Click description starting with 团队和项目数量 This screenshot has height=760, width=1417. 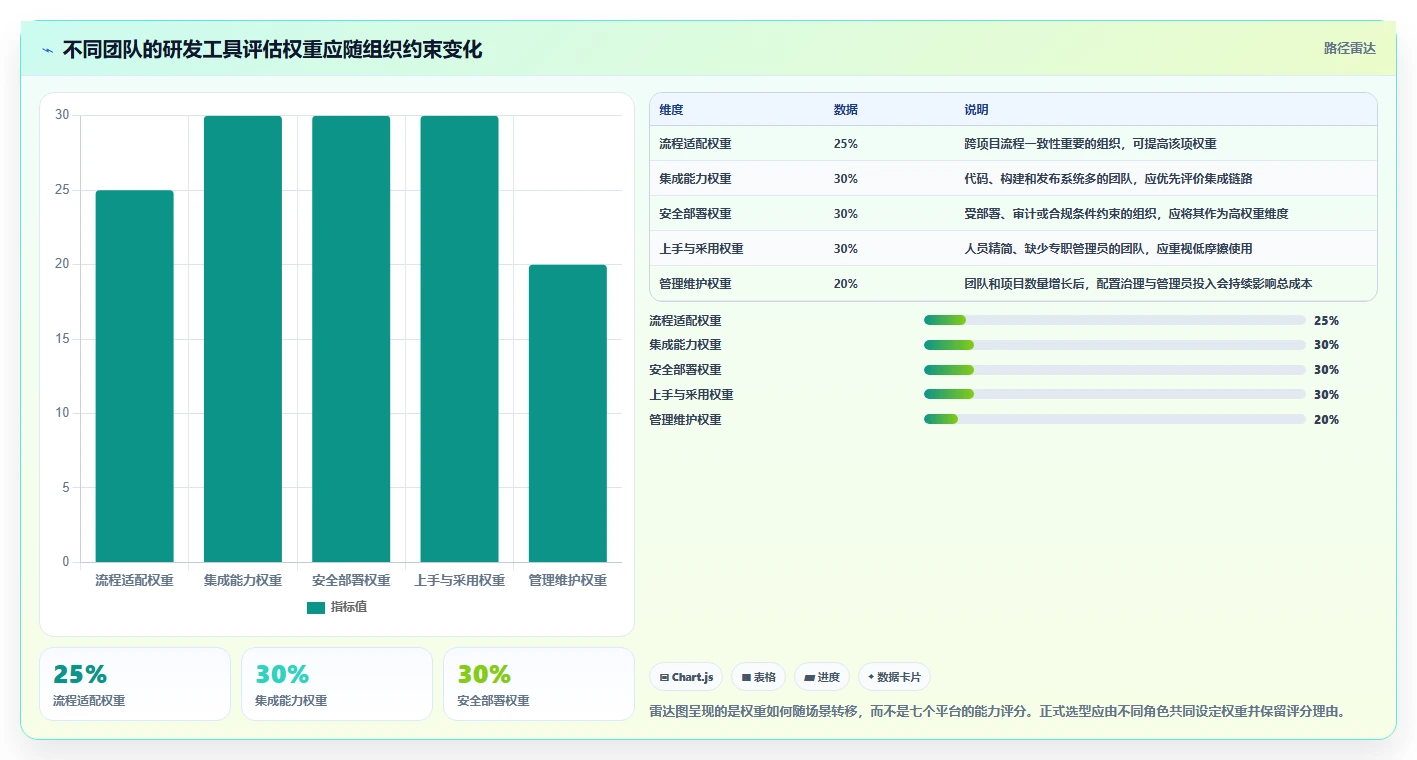[x=1138, y=284]
